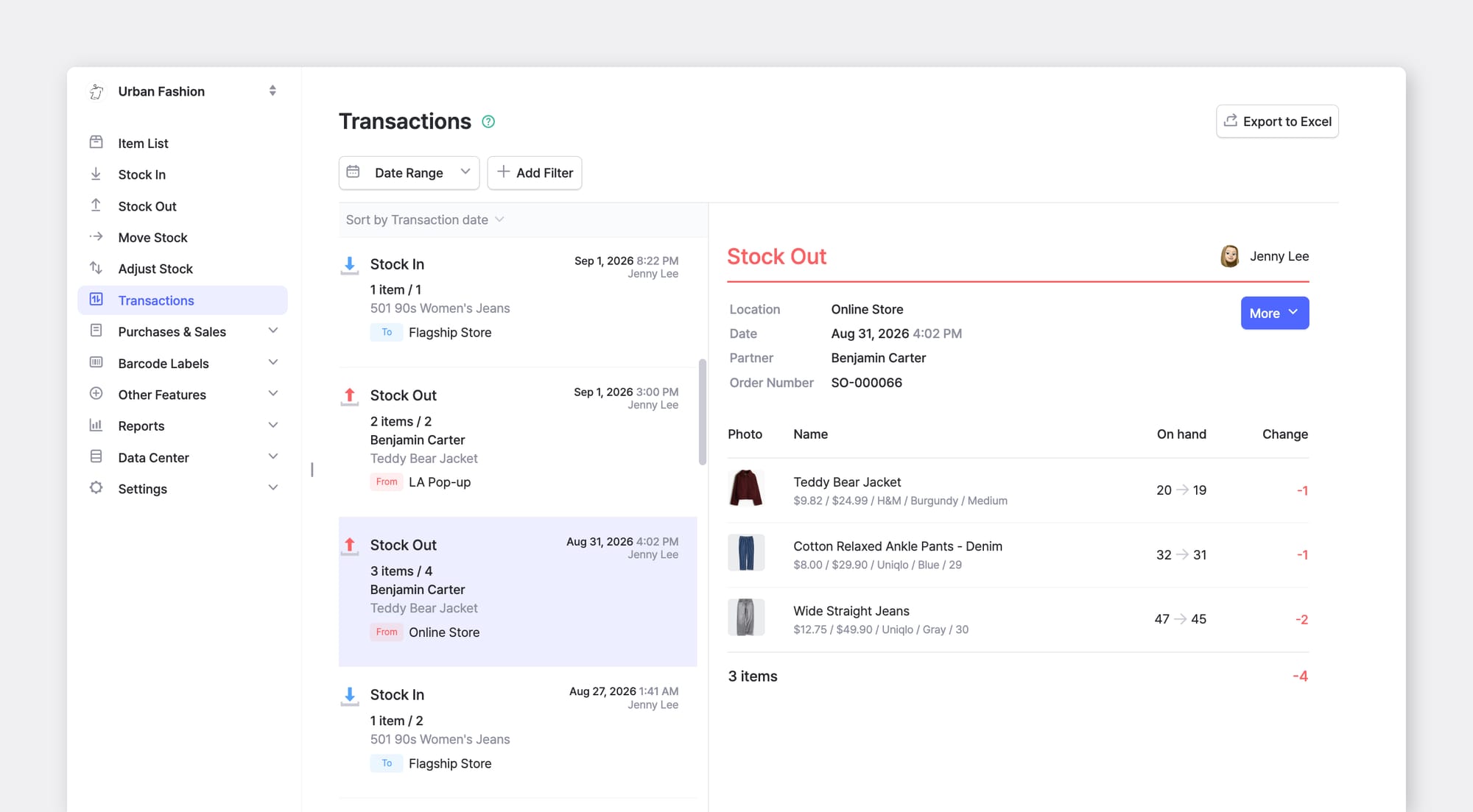Click blue Stock In icon for Sep 1
This screenshot has height=812, width=1473.
coord(350,265)
